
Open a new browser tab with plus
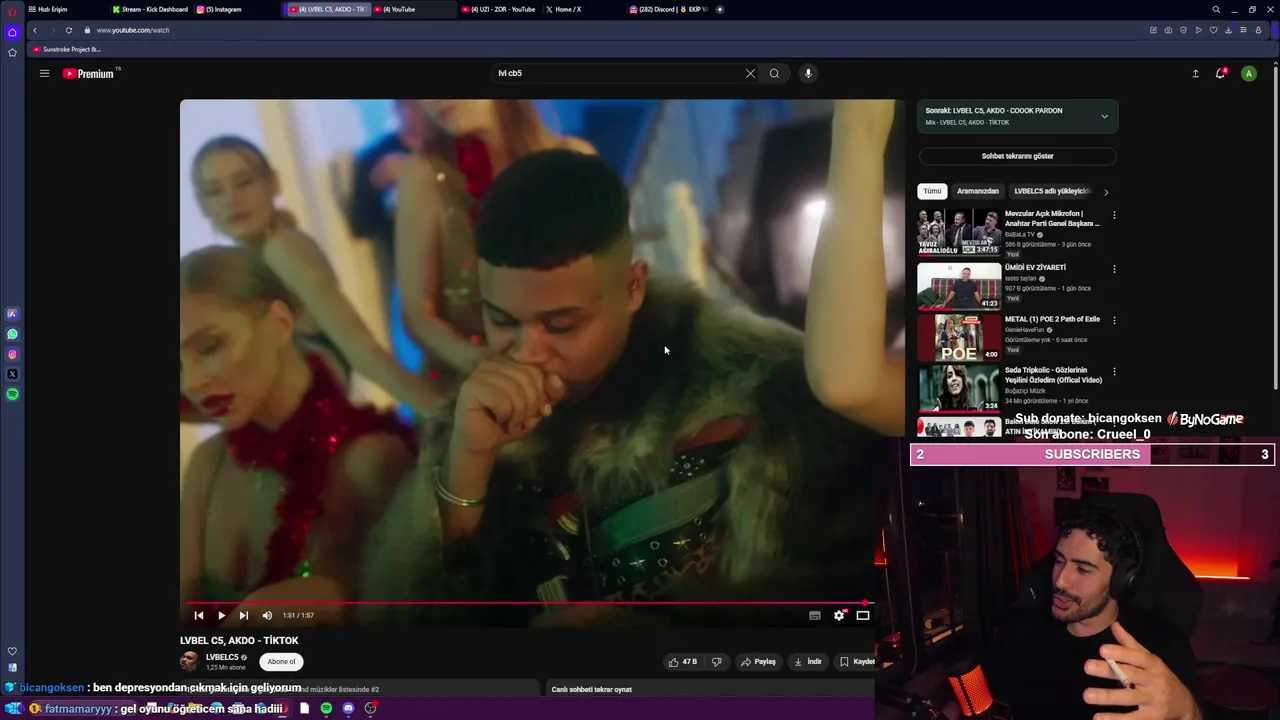pyautogui.click(x=720, y=9)
